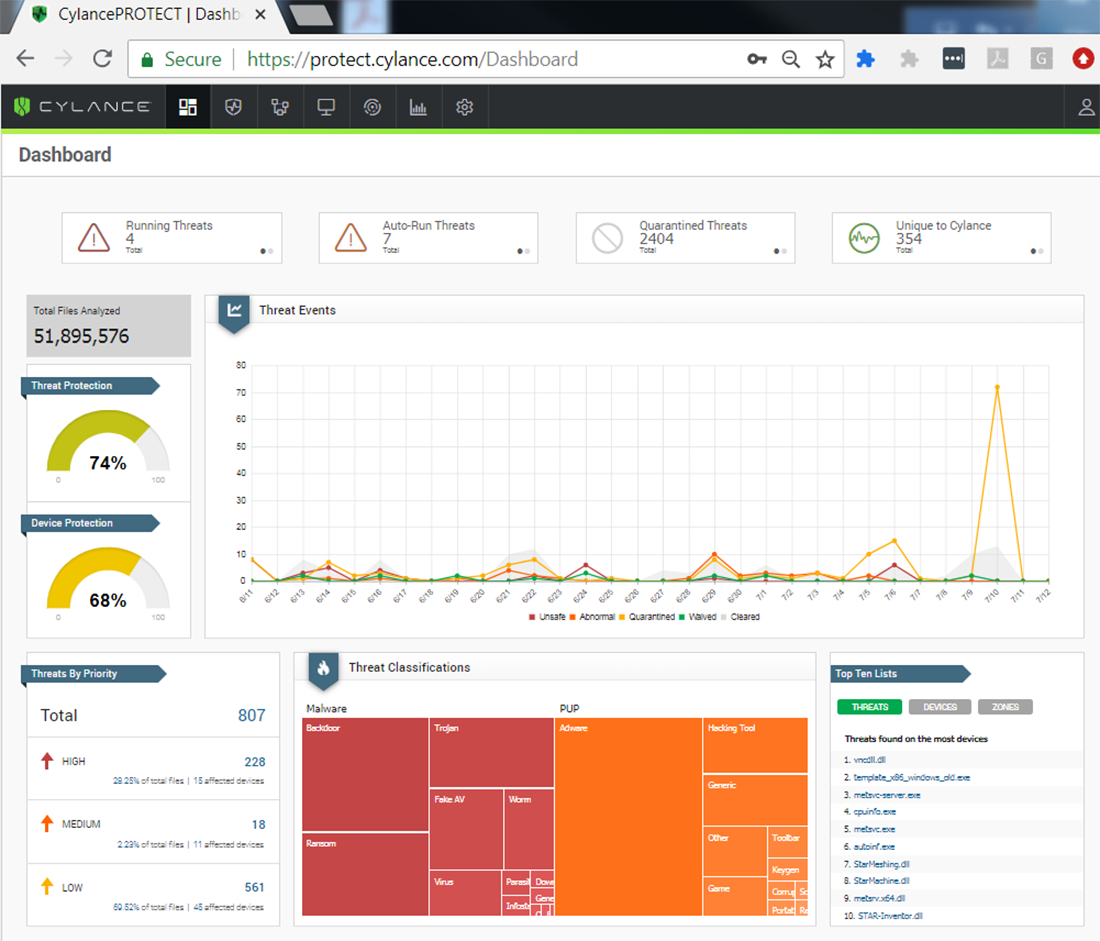
Task: Toggle the Unsafe legend series
Action: click(x=547, y=617)
